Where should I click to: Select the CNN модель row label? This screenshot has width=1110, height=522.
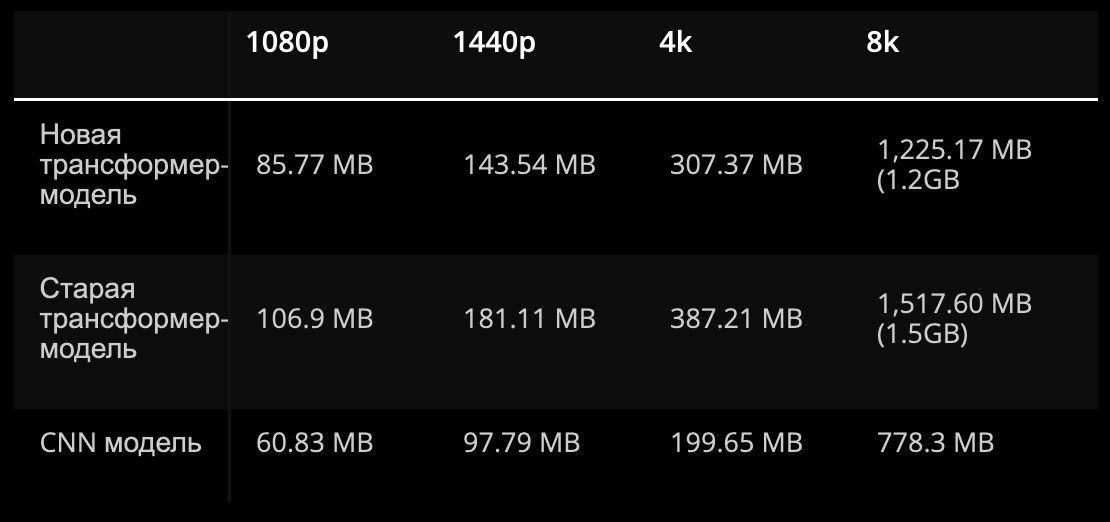coord(120,443)
